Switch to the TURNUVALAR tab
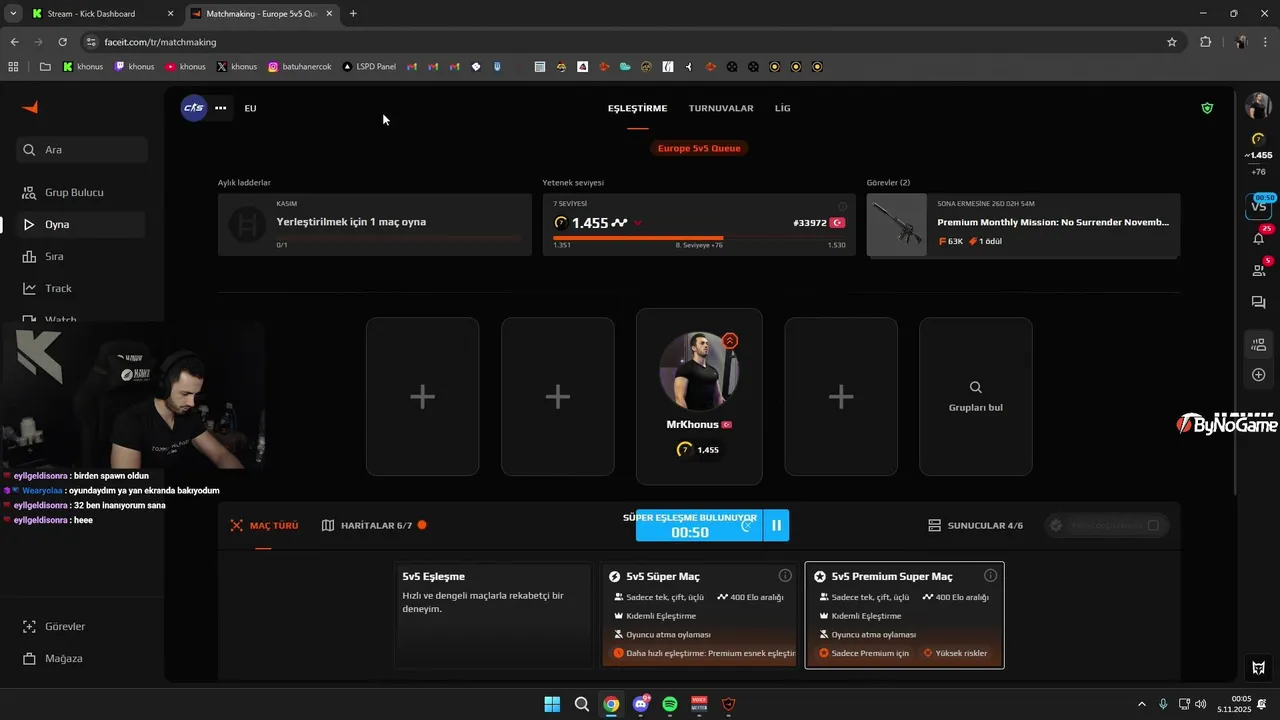 721,108
